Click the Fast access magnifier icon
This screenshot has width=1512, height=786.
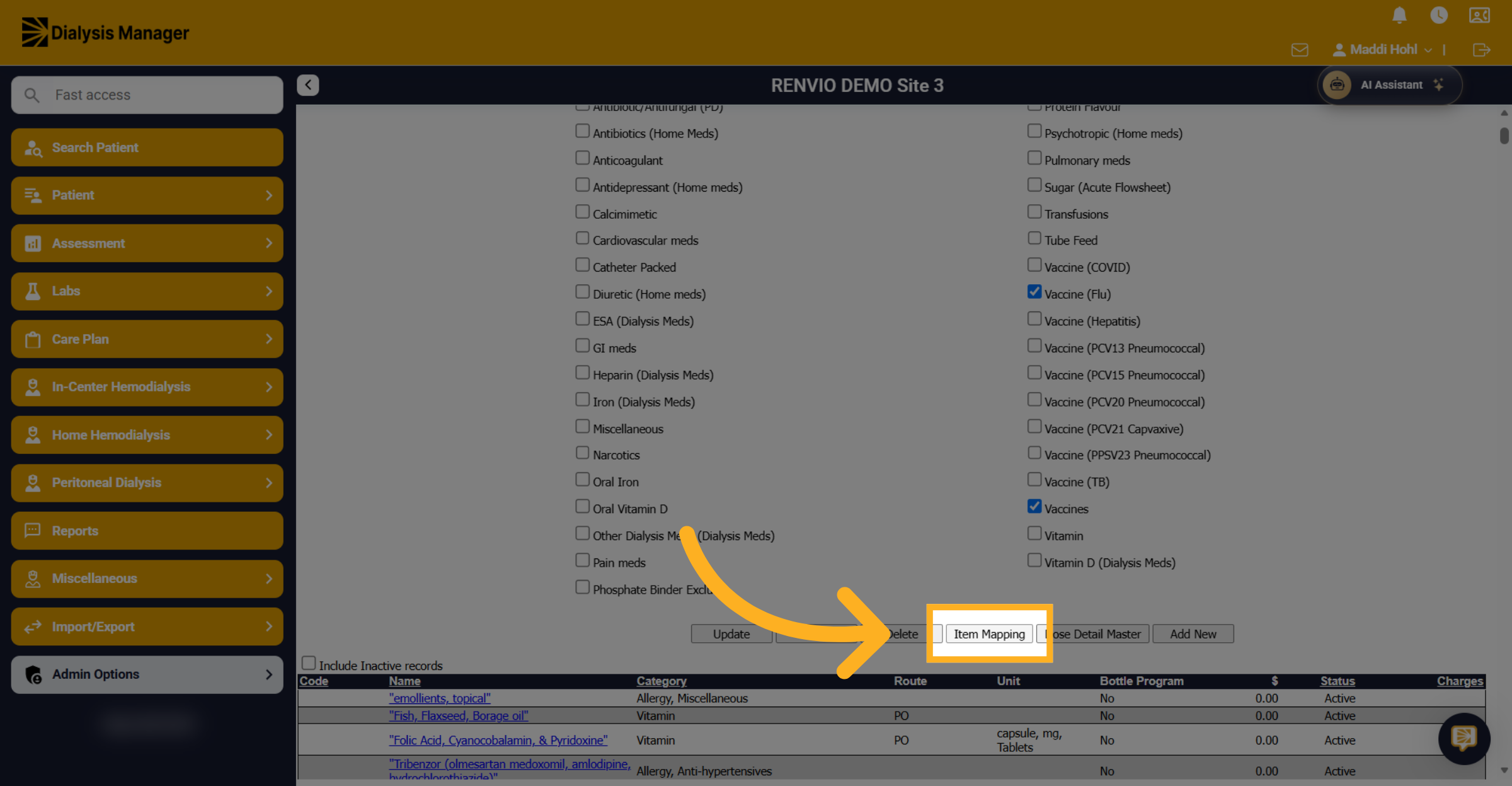pyautogui.click(x=31, y=95)
